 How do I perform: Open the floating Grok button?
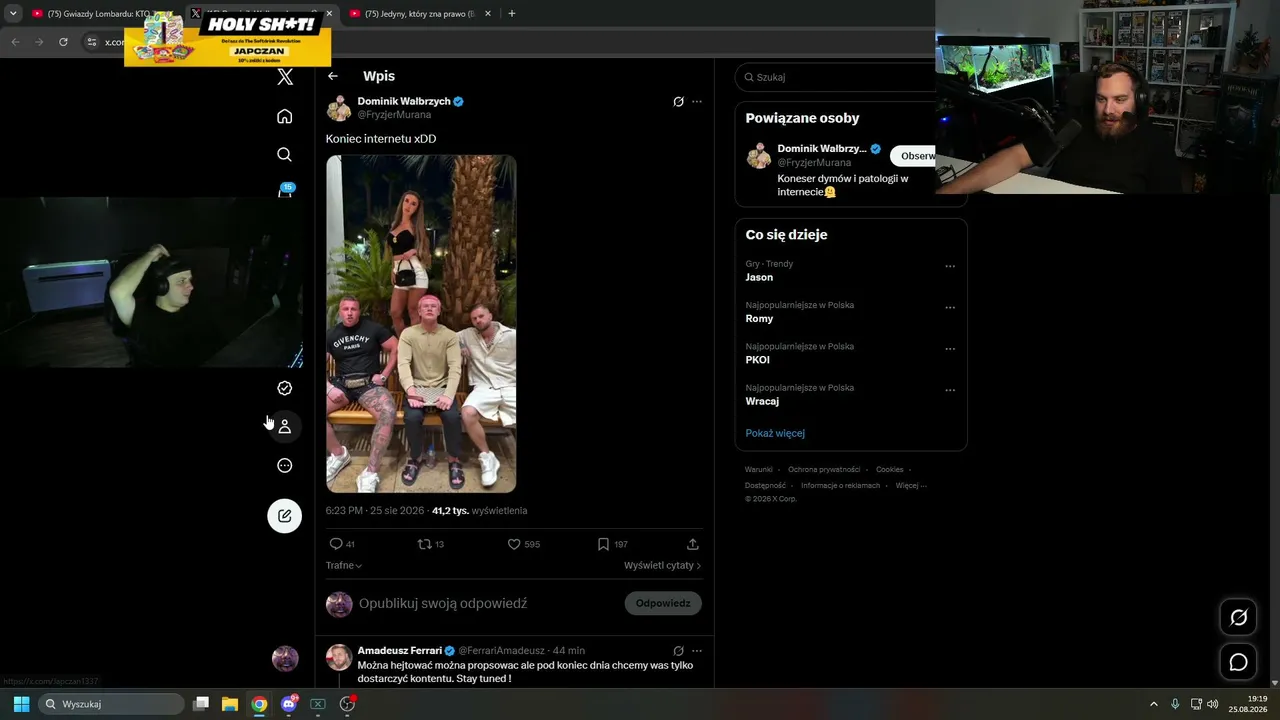pyautogui.click(x=1238, y=618)
